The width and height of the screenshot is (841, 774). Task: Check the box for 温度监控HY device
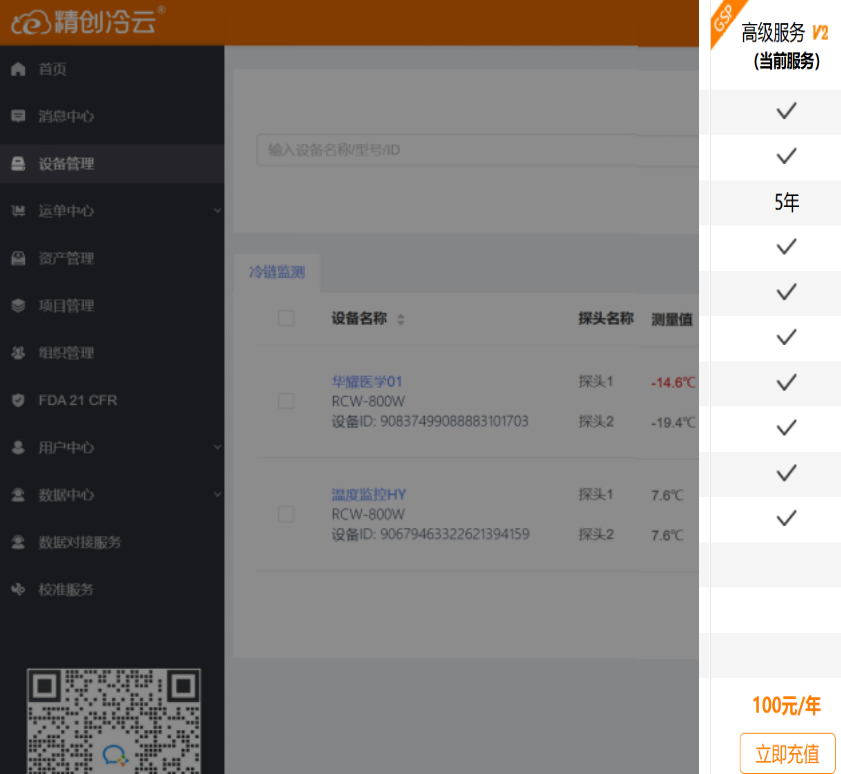point(286,514)
